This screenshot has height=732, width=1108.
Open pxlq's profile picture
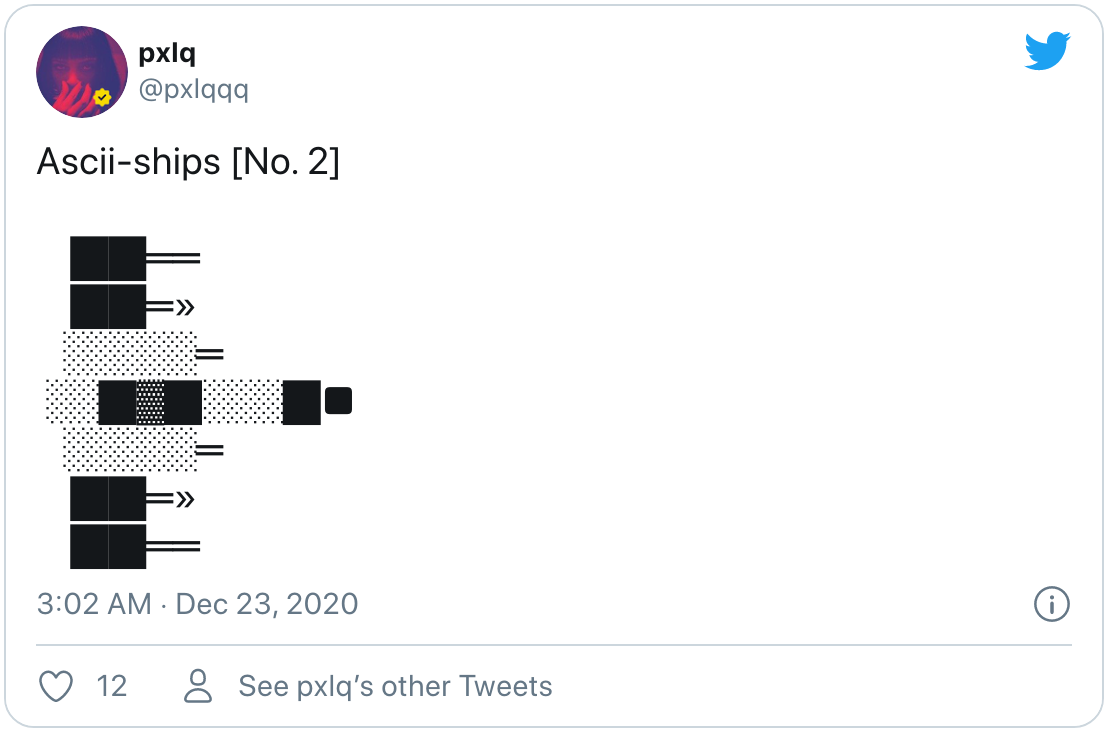pos(82,72)
